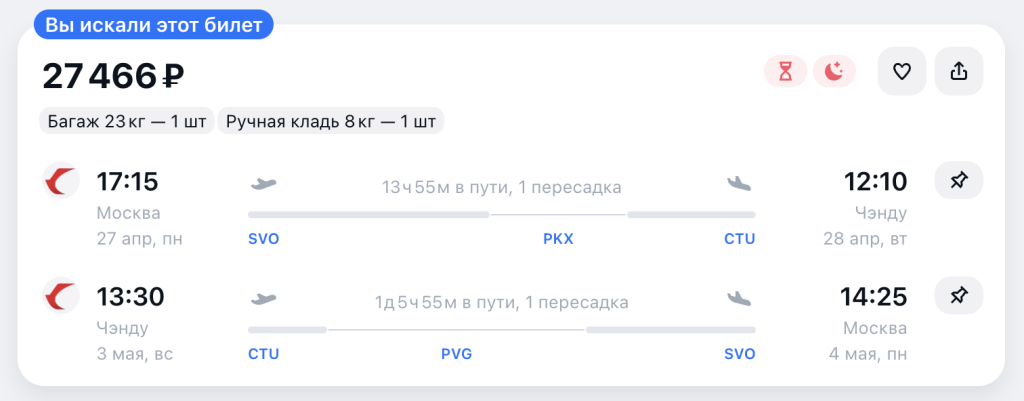Click the outbound flight airline logo
The image size is (1024, 401).
pyautogui.click(x=62, y=182)
